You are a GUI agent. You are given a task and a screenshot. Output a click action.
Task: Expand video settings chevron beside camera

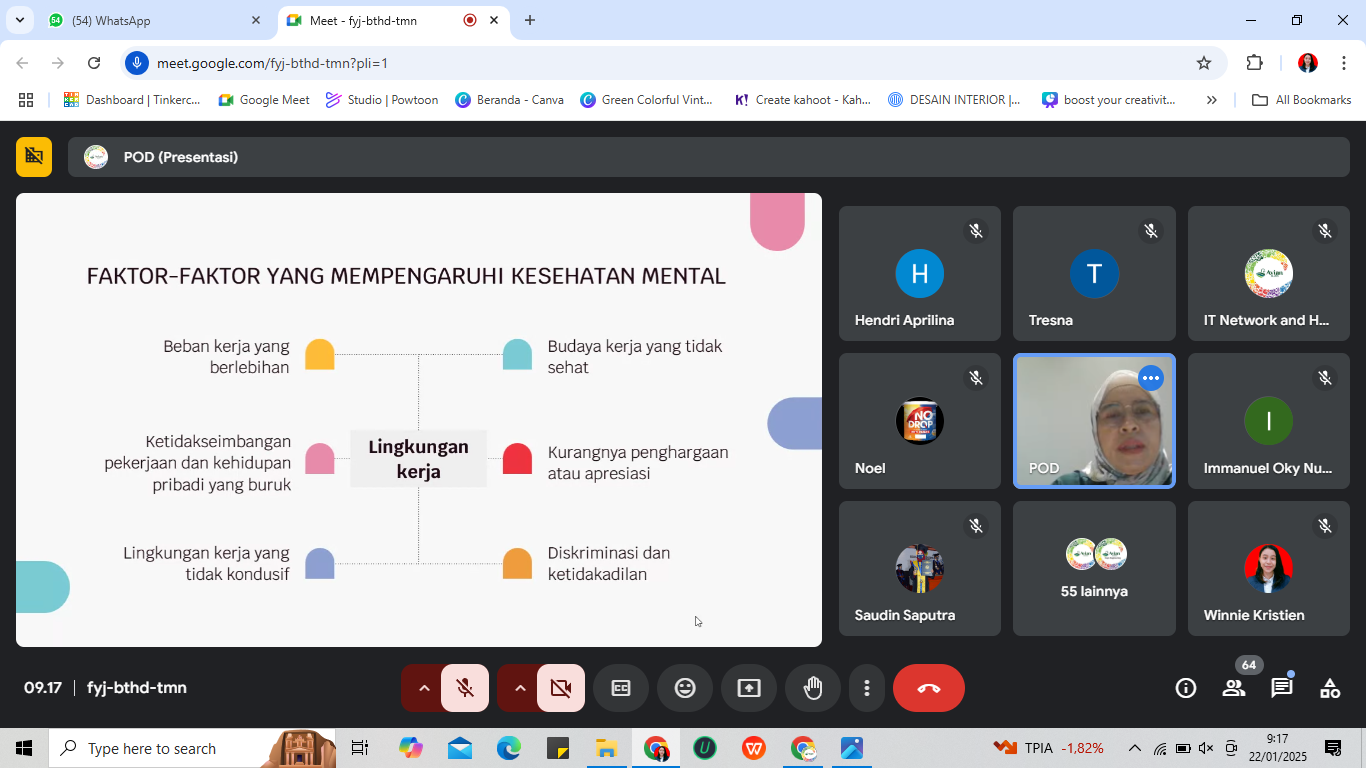click(520, 688)
